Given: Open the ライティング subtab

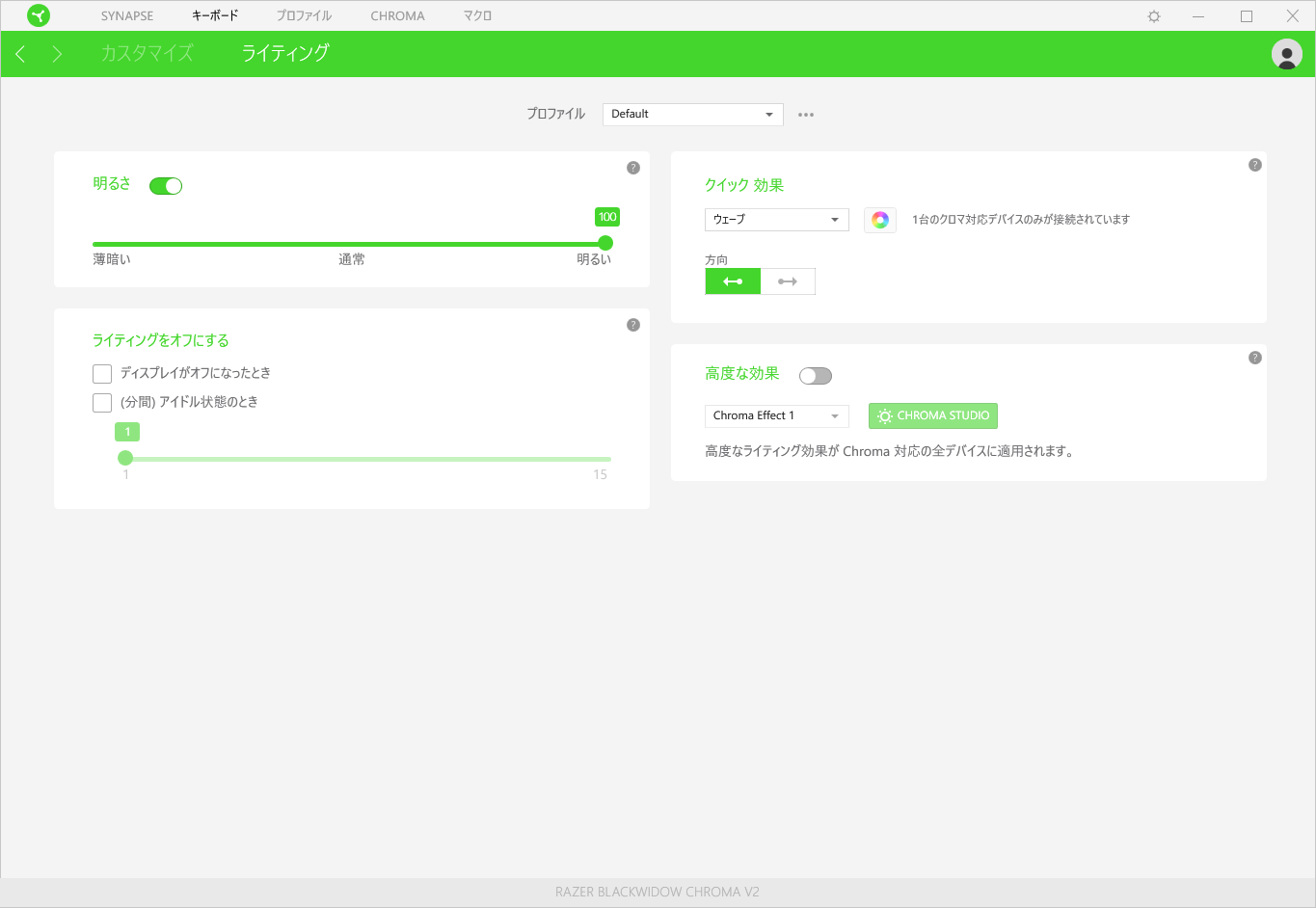Looking at the screenshot, I should 285,54.
